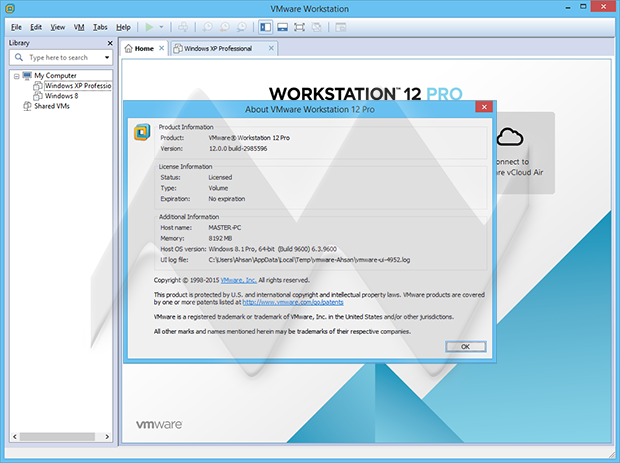Click Connect to vCloud Air cloud icon

pos(510,137)
